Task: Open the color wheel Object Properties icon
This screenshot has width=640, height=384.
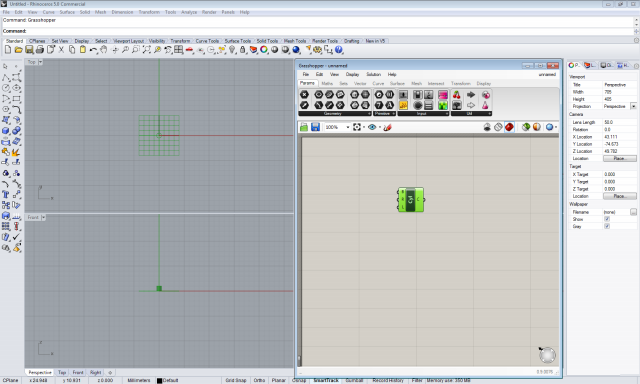Action: 264,50
